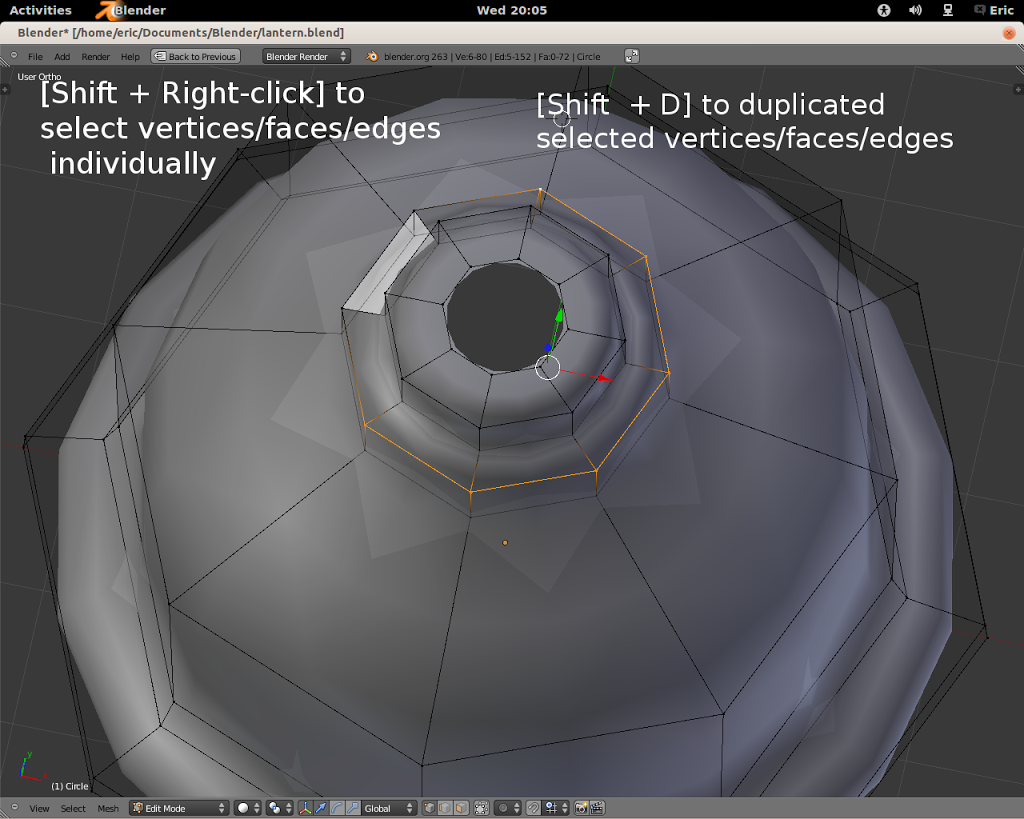This screenshot has width=1024, height=819.
Task: Switch to vertex select mode
Action: pos(429,808)
